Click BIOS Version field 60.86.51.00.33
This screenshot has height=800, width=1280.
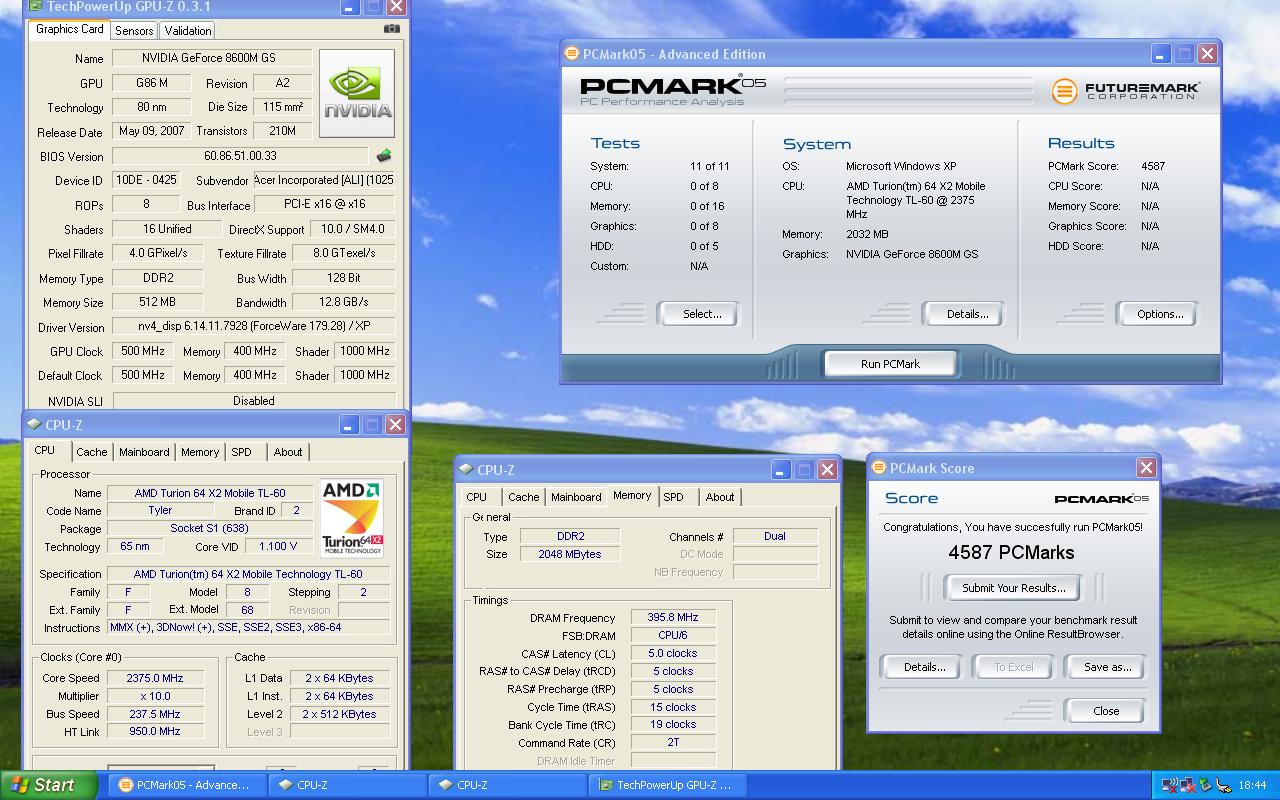[240, 156]
